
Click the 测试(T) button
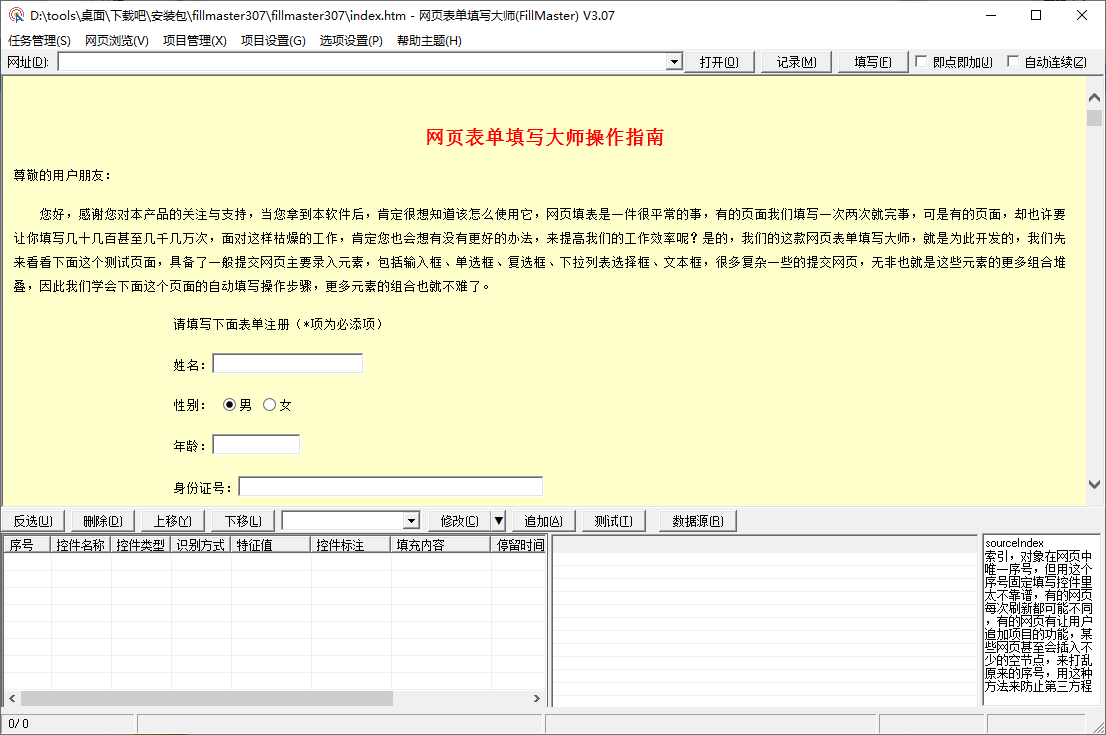tap(614, 521)
